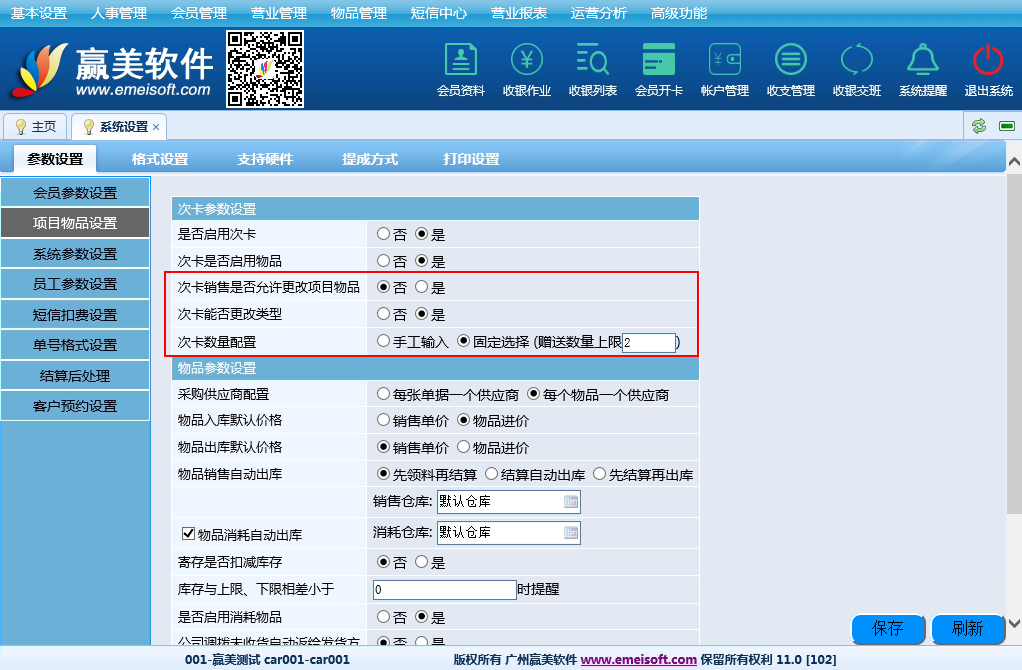Click the 退出系统 power icon

click(988, 70)
